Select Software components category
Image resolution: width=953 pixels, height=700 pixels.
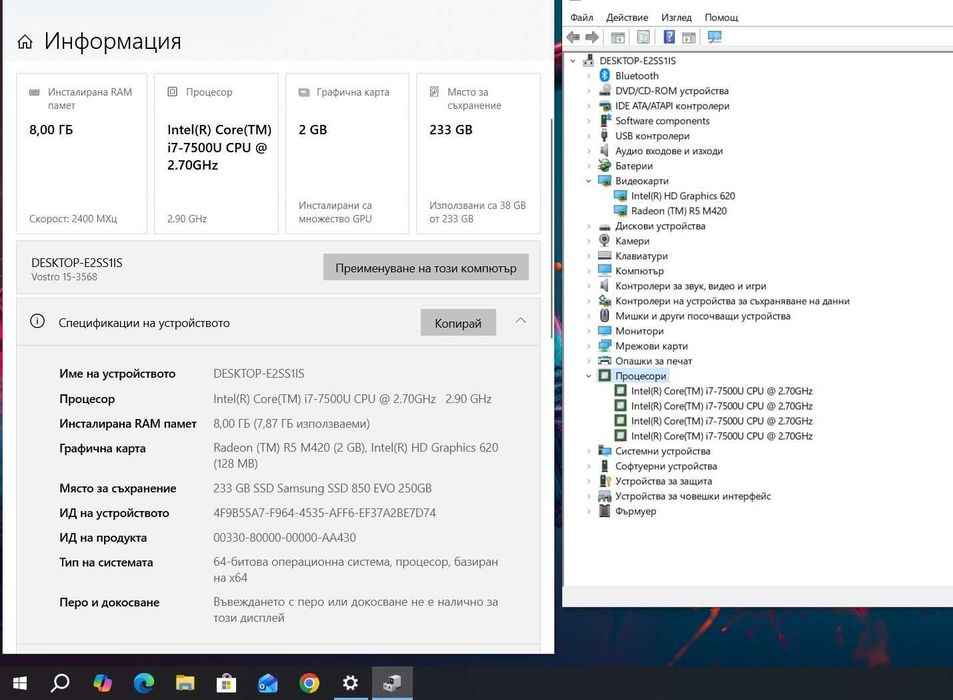(x=662, y=121)
